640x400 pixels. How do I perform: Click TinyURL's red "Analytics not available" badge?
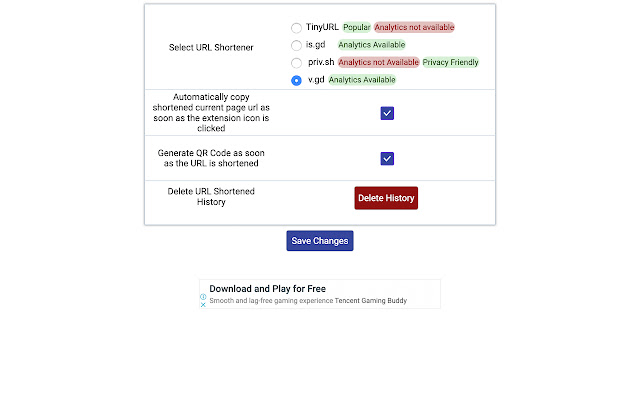[414, 27]
